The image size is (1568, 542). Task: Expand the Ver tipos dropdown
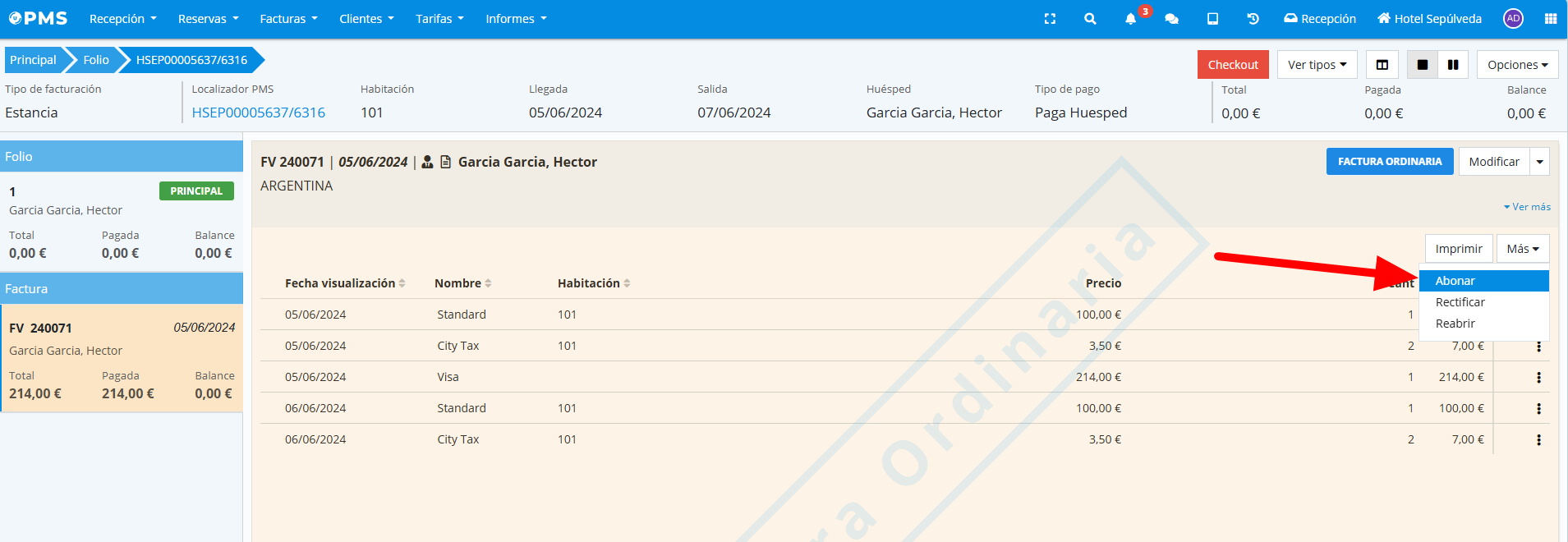[1317, 65]
